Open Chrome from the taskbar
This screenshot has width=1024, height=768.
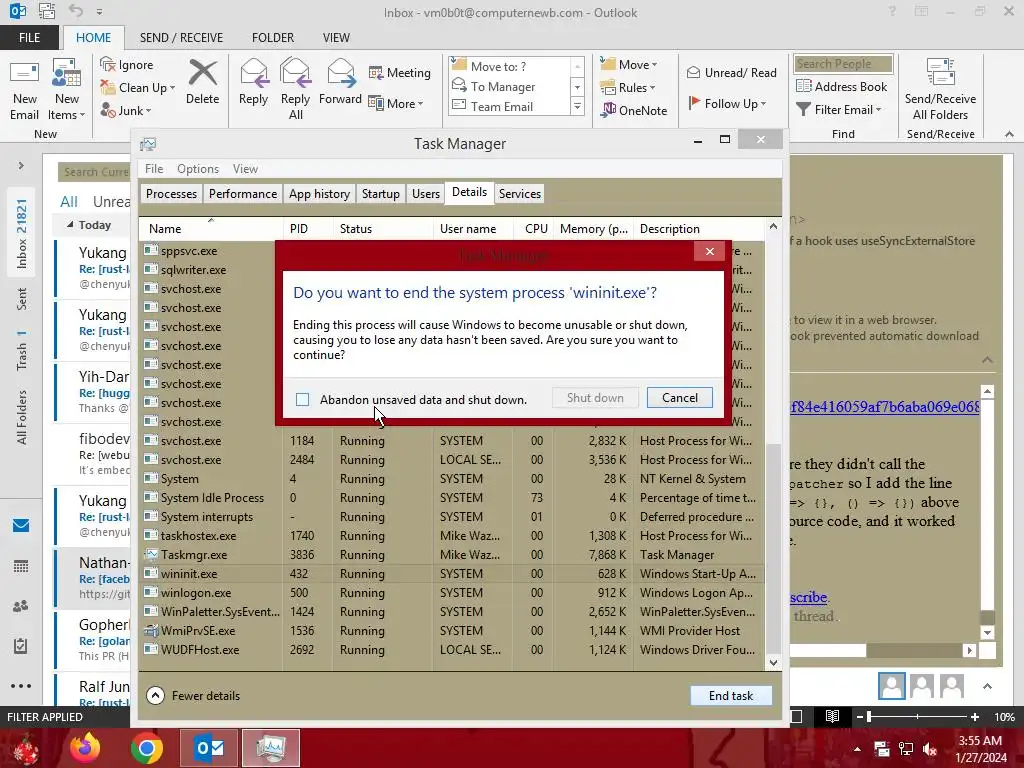pyautogui.click(x=147, y=748)
